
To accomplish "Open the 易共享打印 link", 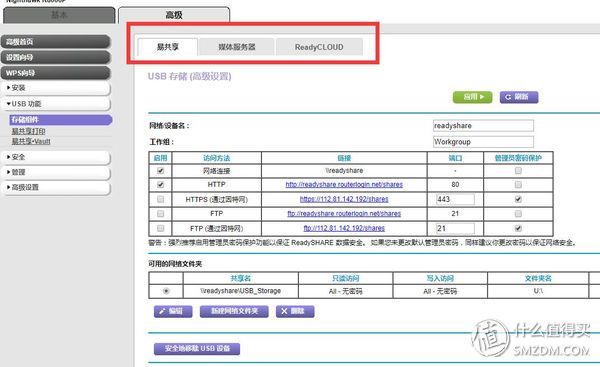I will 28,131.
